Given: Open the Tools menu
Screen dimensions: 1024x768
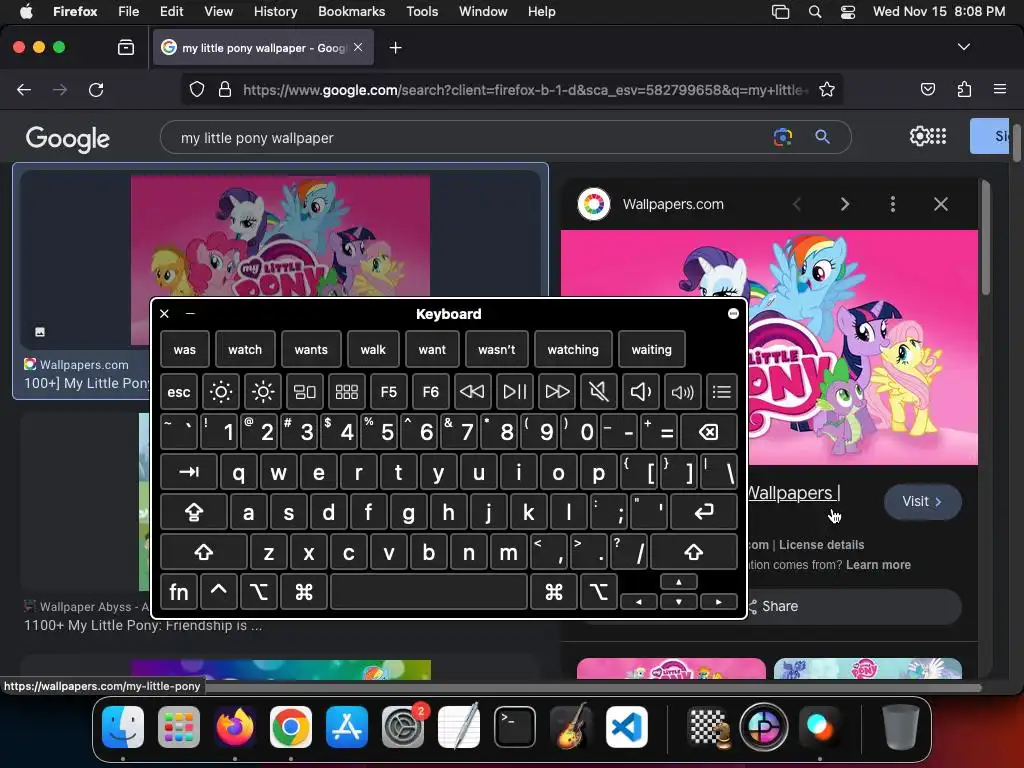Looking at the screenshot, I should (x=422, y=11).
